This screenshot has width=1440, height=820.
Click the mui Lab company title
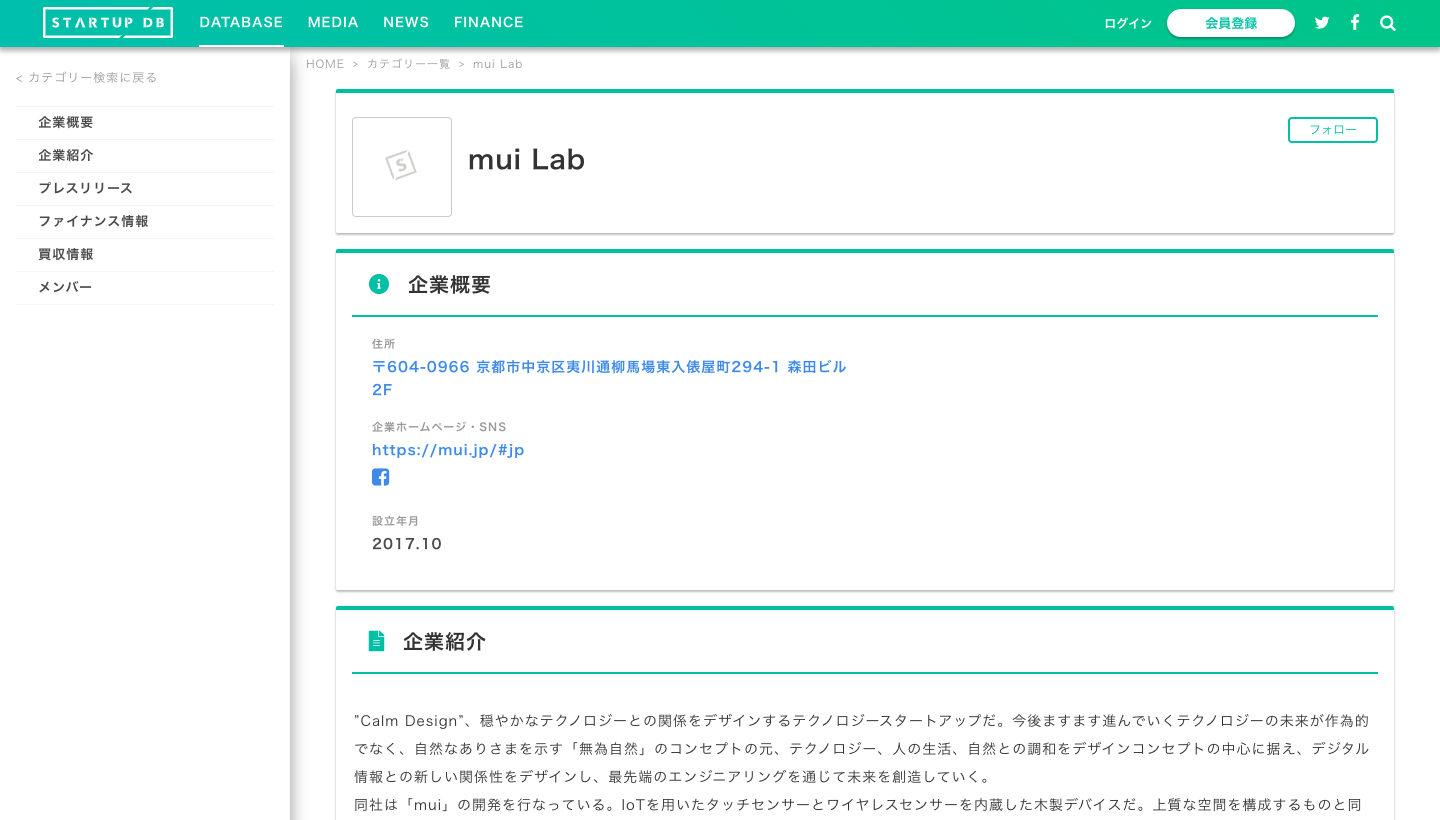click(526, 160)
